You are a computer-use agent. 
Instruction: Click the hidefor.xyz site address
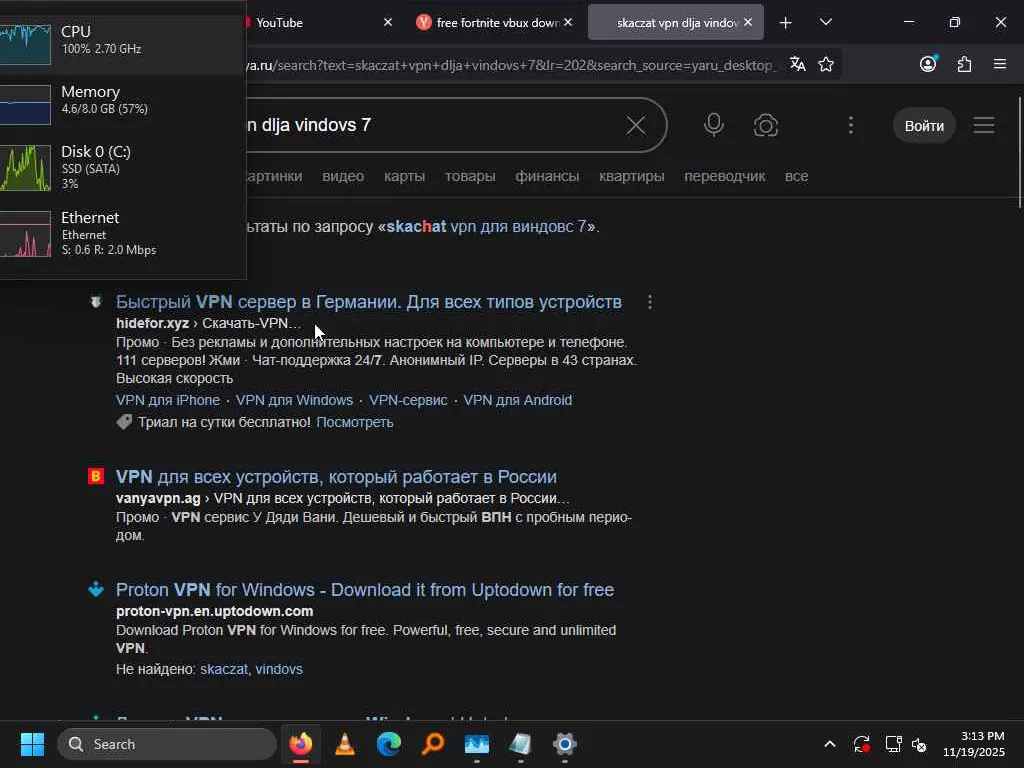(152, 323)
